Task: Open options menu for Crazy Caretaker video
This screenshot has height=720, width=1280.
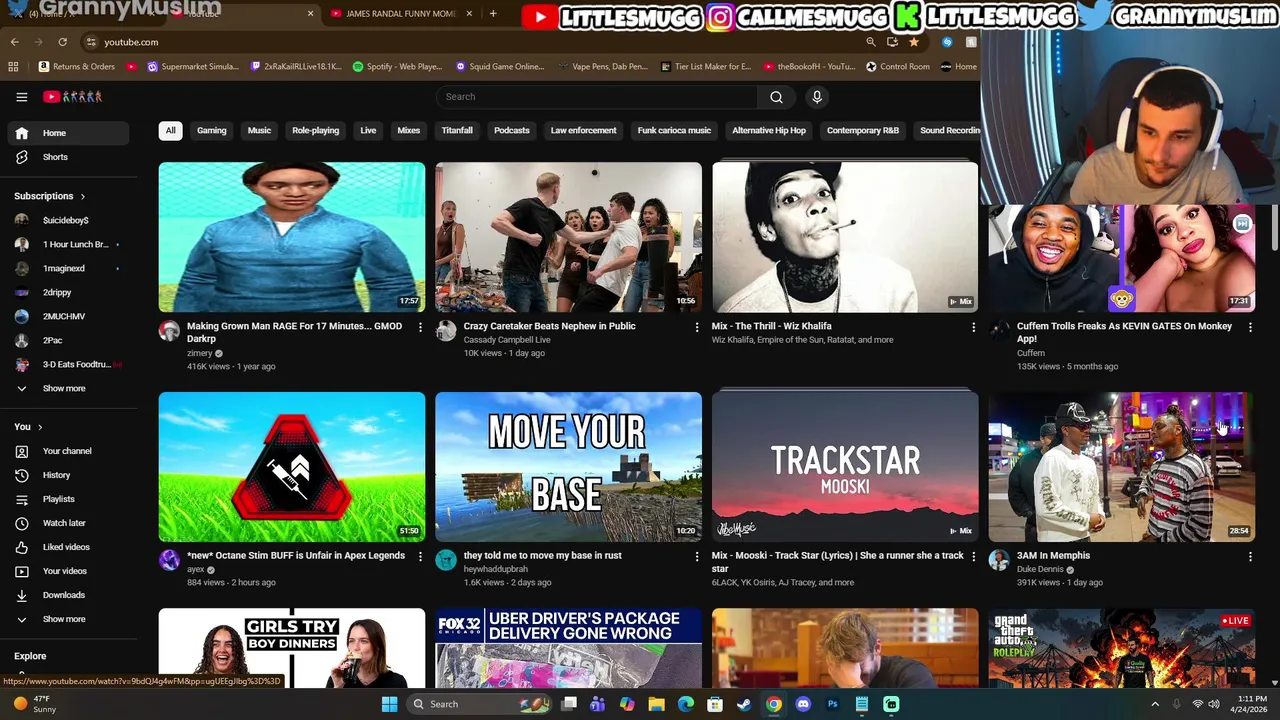Action: point(697,327)
